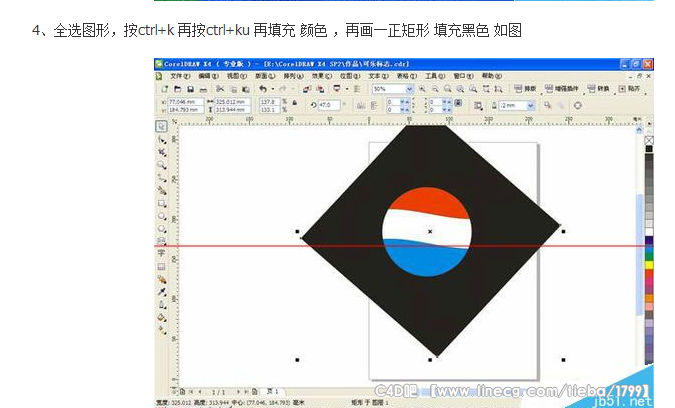Select the Table tool

(x=161, y=266)
